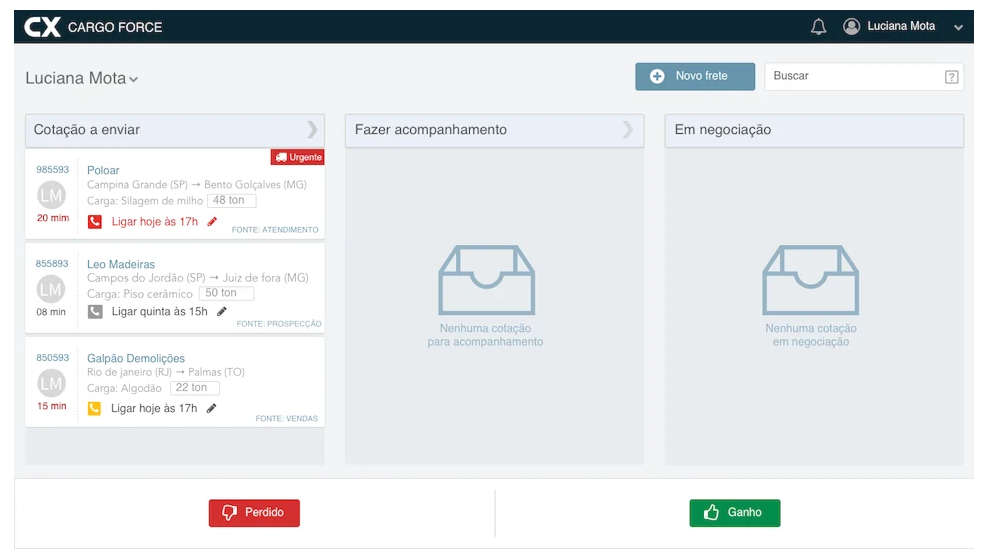Click the 08 min timer on Leo Madeiras card
Screen dimensions: 992x558
[51, 311]
